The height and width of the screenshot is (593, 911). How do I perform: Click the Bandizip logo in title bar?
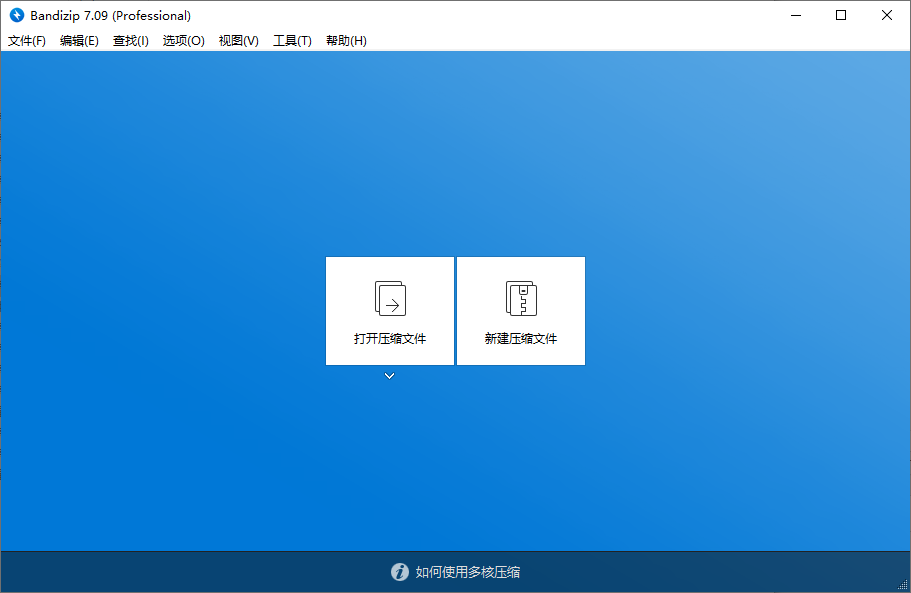tap(17, 16)
